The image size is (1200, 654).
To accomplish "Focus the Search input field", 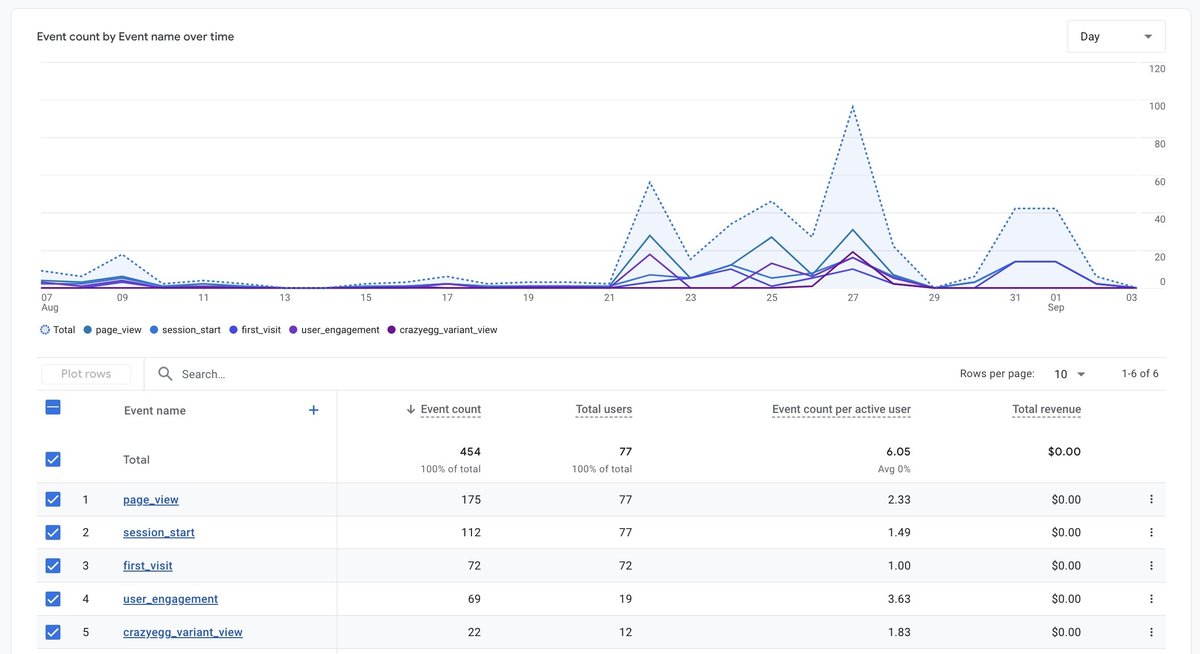I will click(x=560, y=374).
